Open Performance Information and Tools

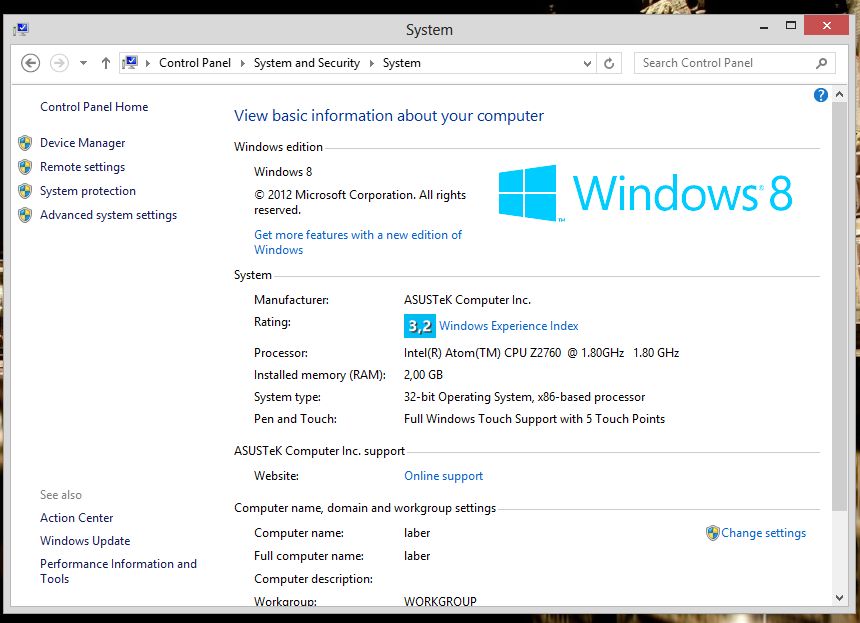point(118,571)
